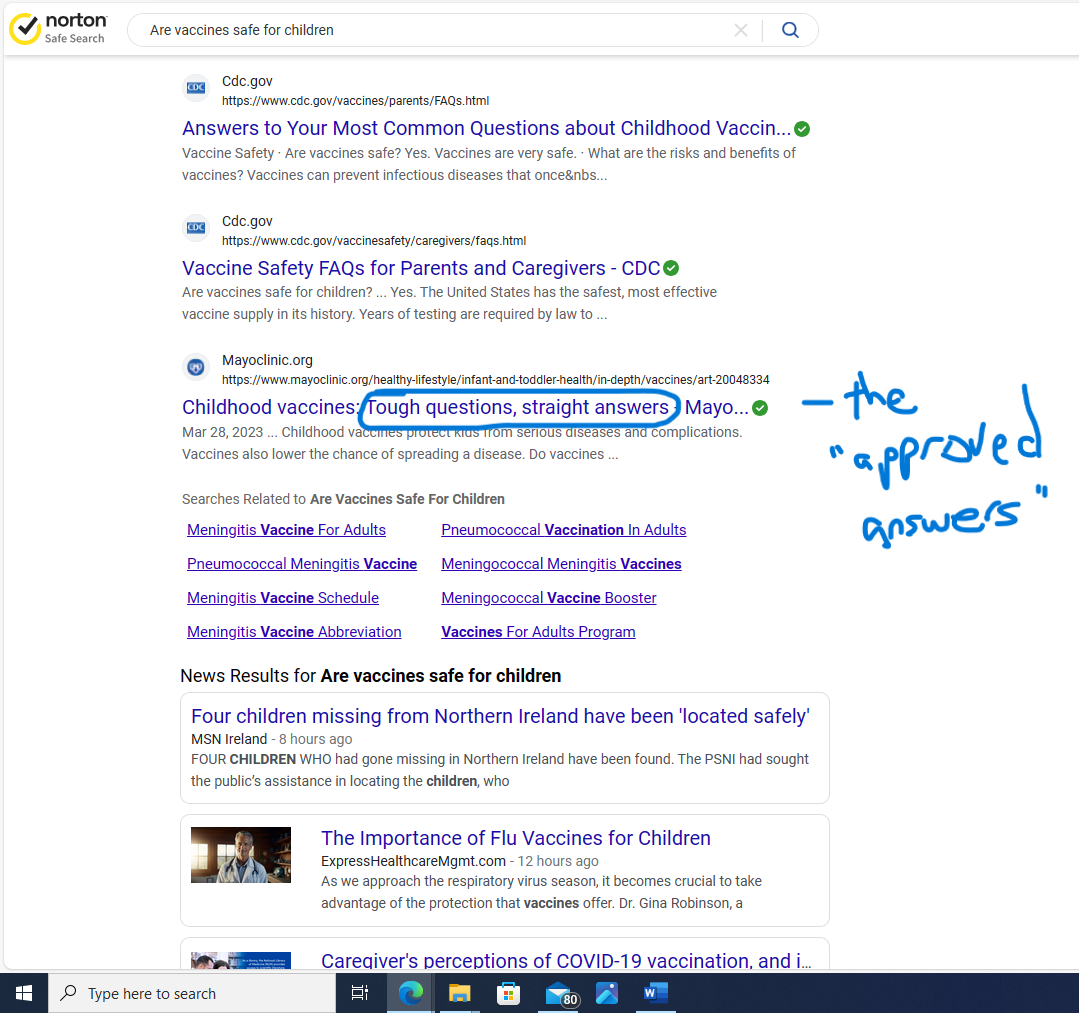1079x1013 pixels.
Task: Open news 'Four children missing from Northern Ireland'
Action: [x=500, y=716]
